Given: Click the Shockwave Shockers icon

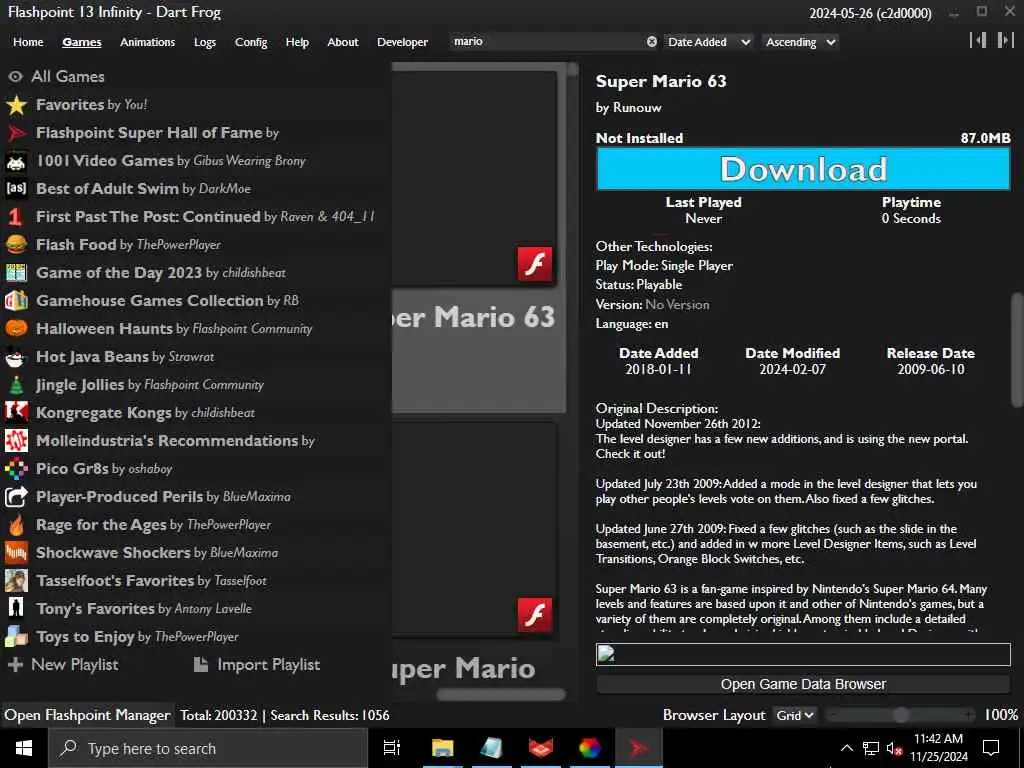Looking at the screenshot, I should pyautogui.click(x=16, y=553).
